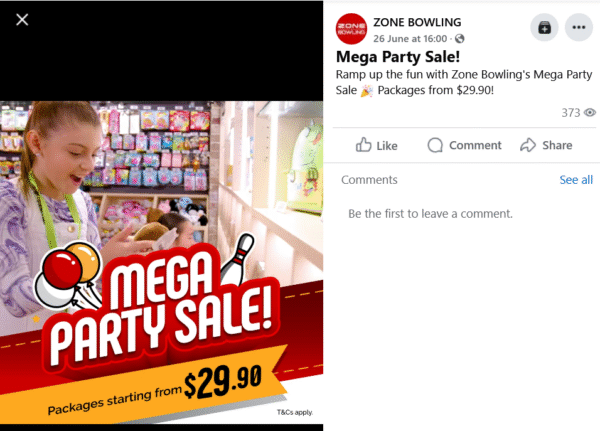Open the ZONE BOWLING page name link
Viewport: 600px width, 431px height.
417,22
